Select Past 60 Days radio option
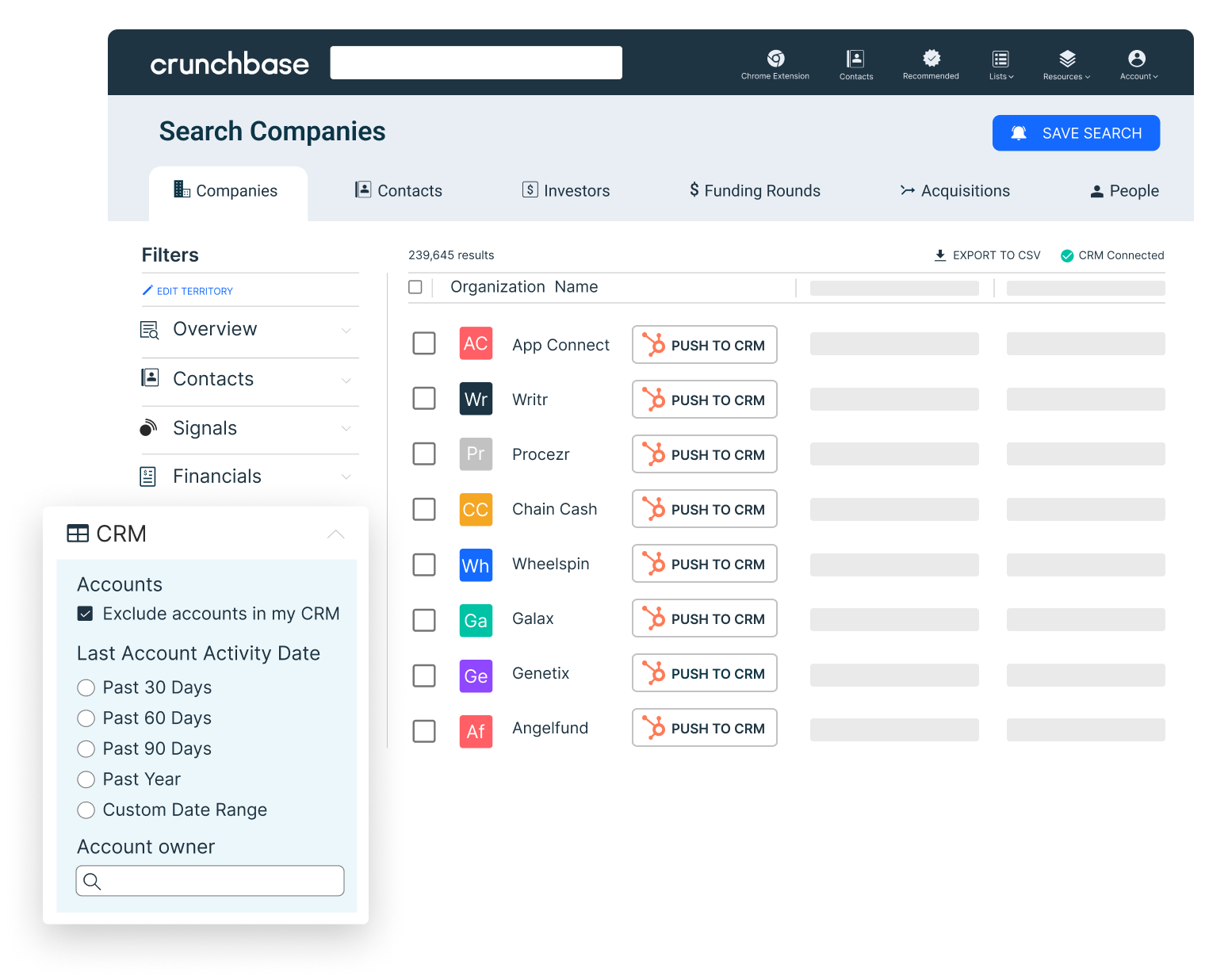The height and width of the screenshot is (980, 1228). [x=86, y=718]
